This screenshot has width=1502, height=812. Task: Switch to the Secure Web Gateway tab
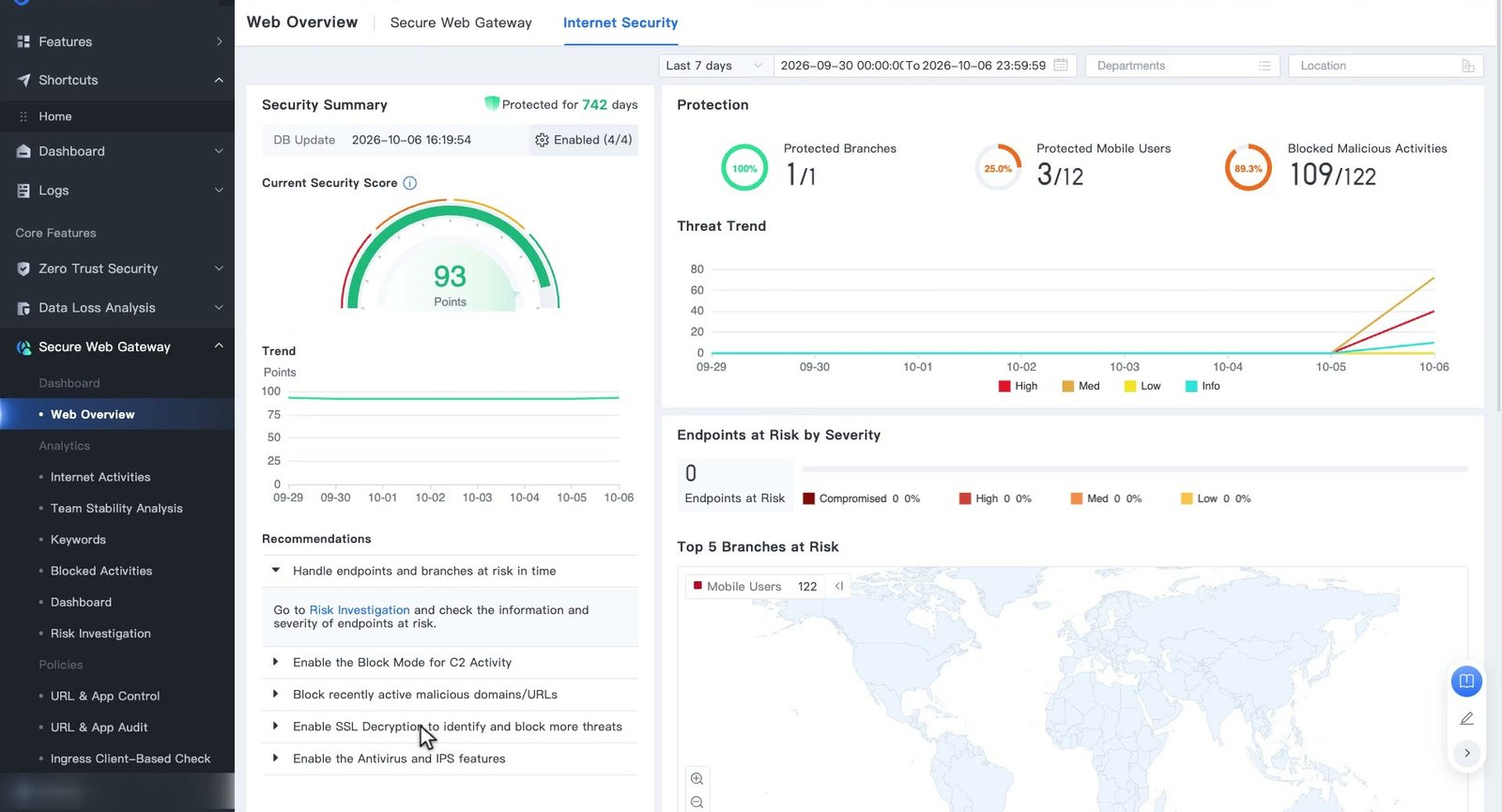point(461,23)
